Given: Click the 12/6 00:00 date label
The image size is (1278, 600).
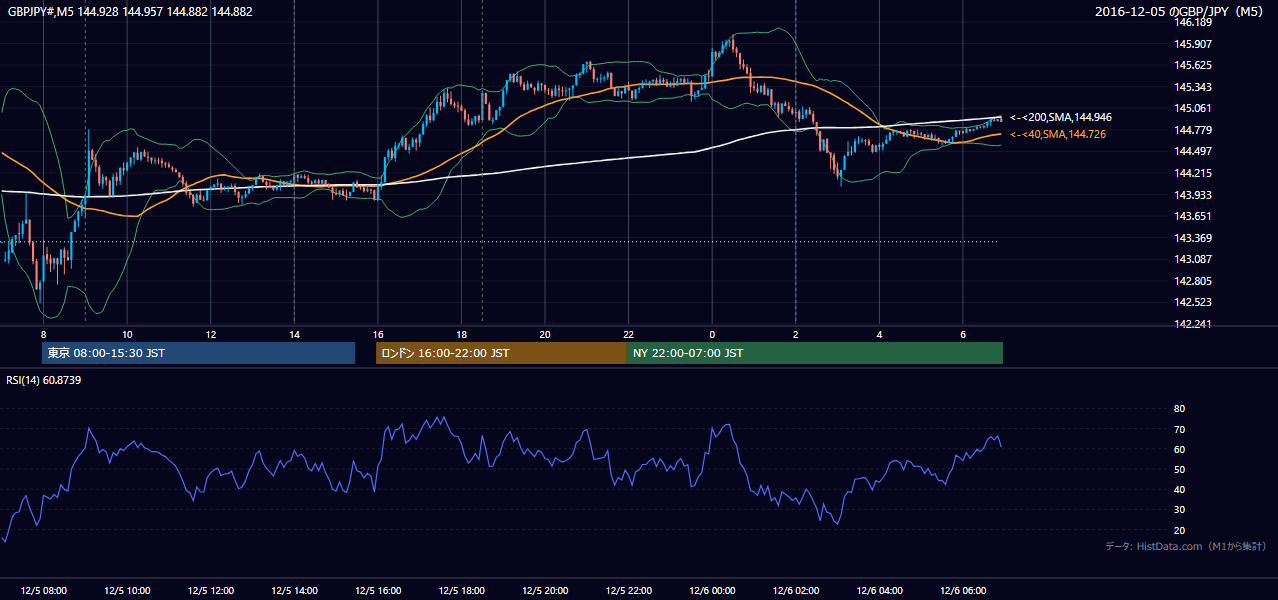Looking at the screenshot, I should point(712,591).
